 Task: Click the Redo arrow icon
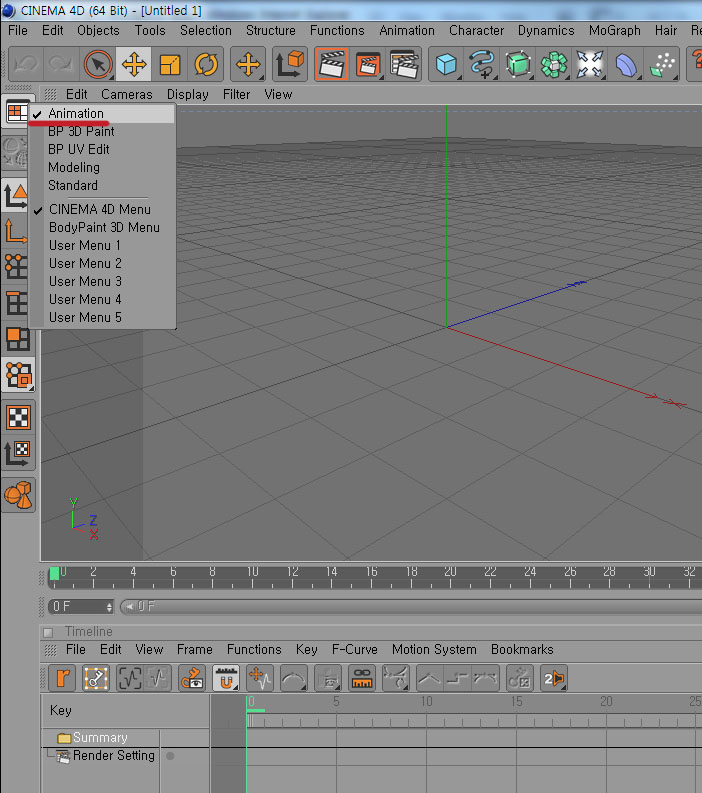pos(61,64)
